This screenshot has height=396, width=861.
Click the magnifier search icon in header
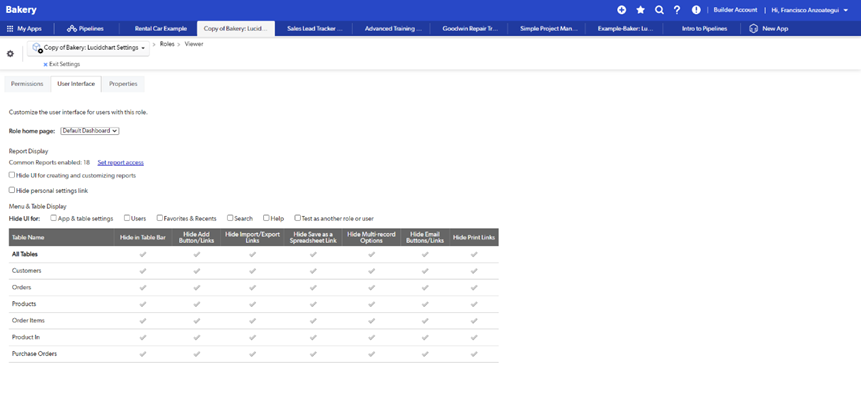[x=659, y=10]
